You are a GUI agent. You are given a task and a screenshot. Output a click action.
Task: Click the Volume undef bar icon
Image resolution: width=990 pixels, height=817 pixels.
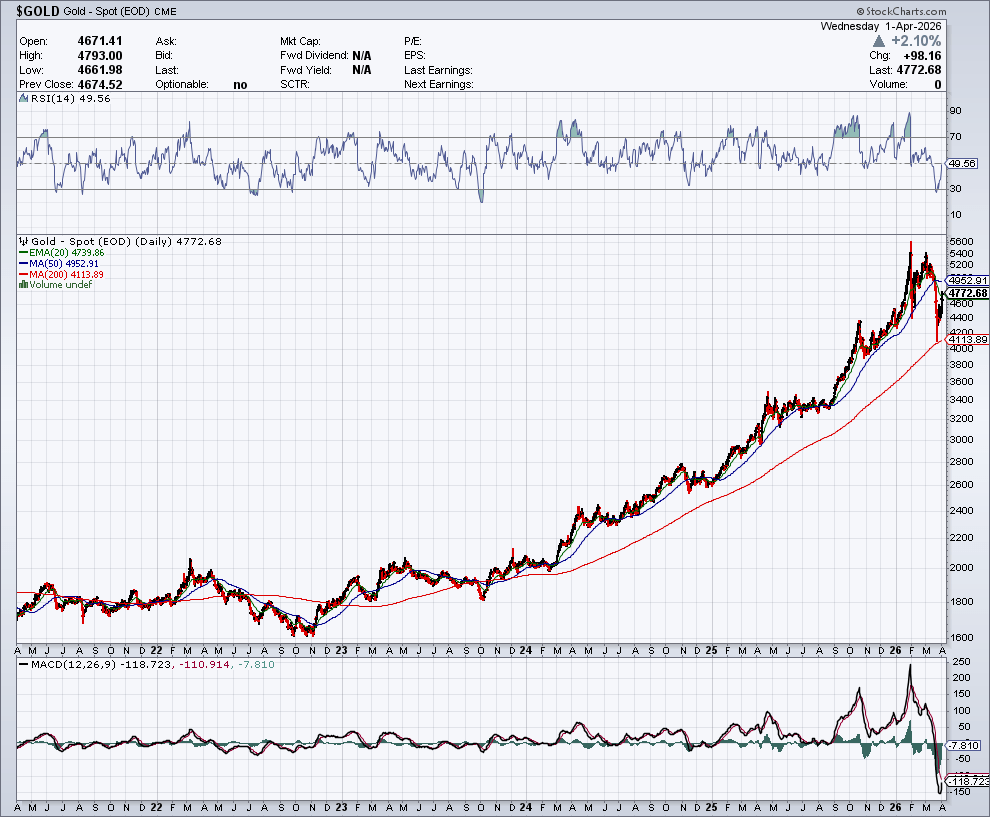22,285
